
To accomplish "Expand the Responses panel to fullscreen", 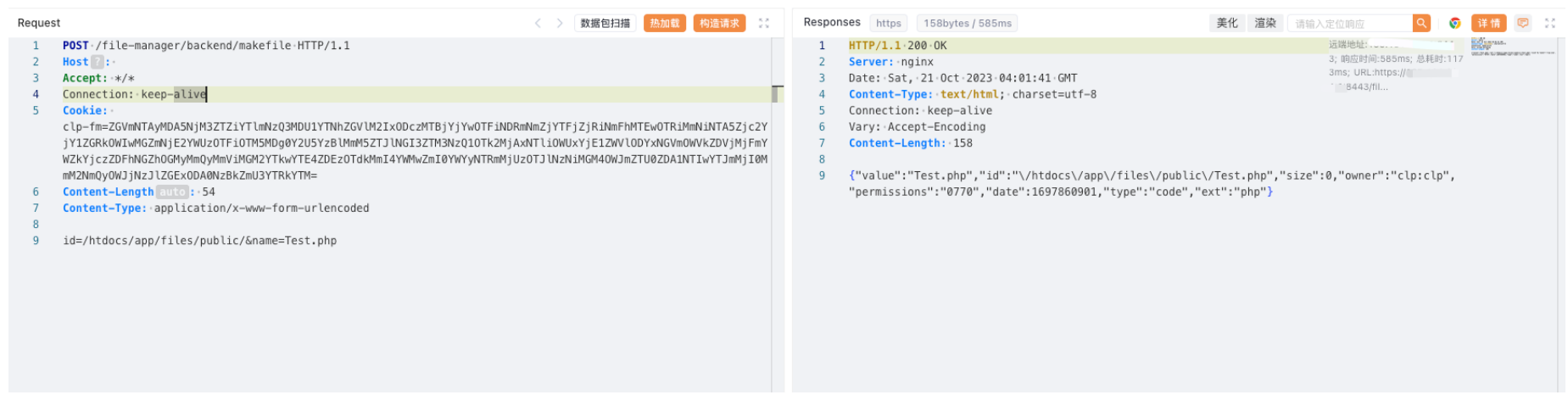I will tap(1550, 23).
